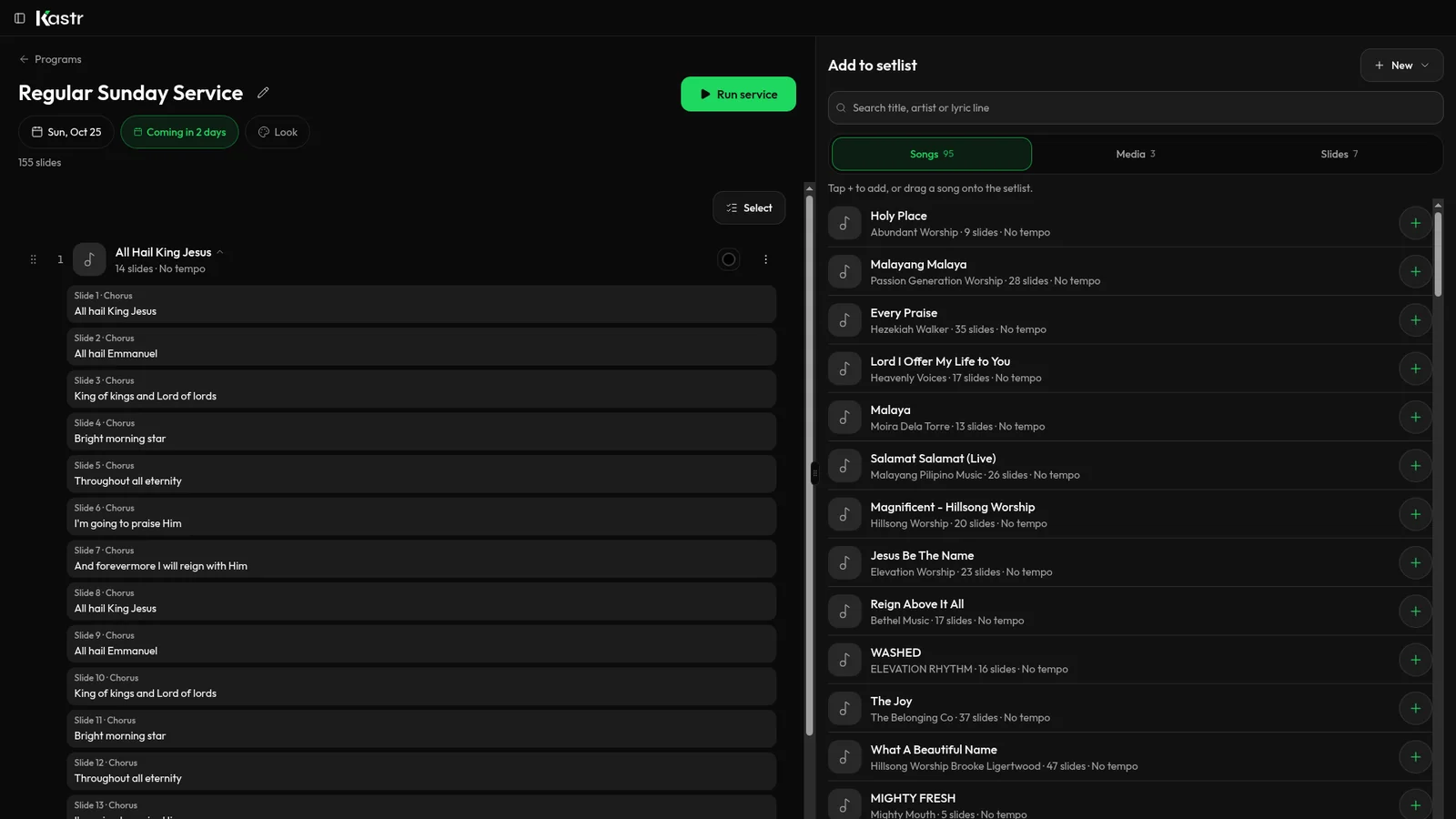Add Magnificent - Hillsong Worship to setlist
1456x819 pixels.
(x=1415, y=514)
